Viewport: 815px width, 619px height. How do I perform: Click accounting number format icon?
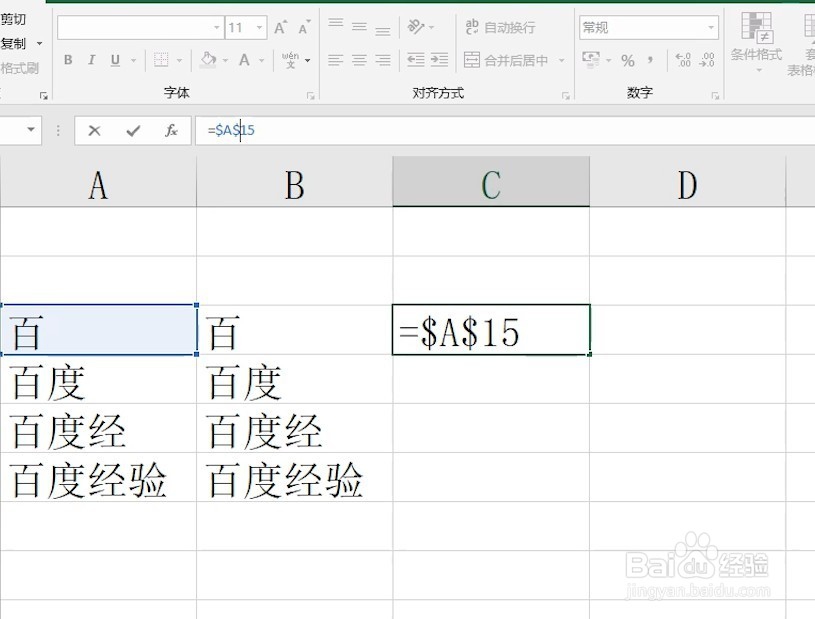[x=590, y=58]
